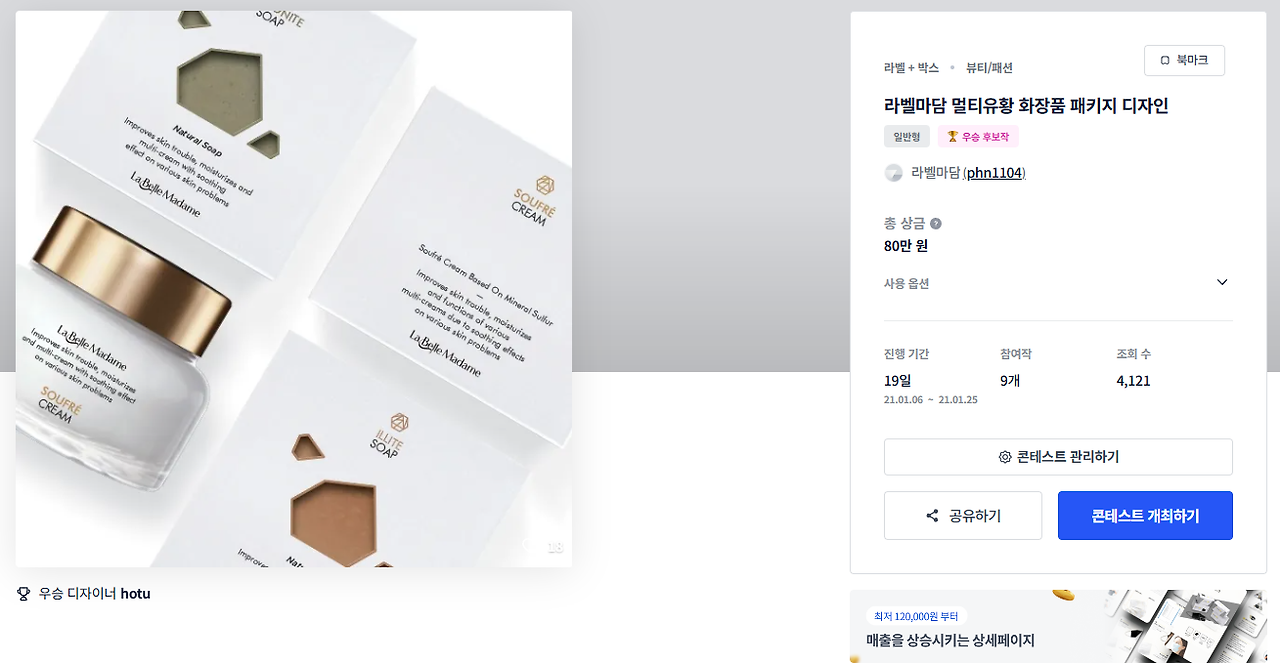The height and width of the screenshot is (663, 1280).
Task: Open winning designer hotu's profile
Action: coord(135,594)
